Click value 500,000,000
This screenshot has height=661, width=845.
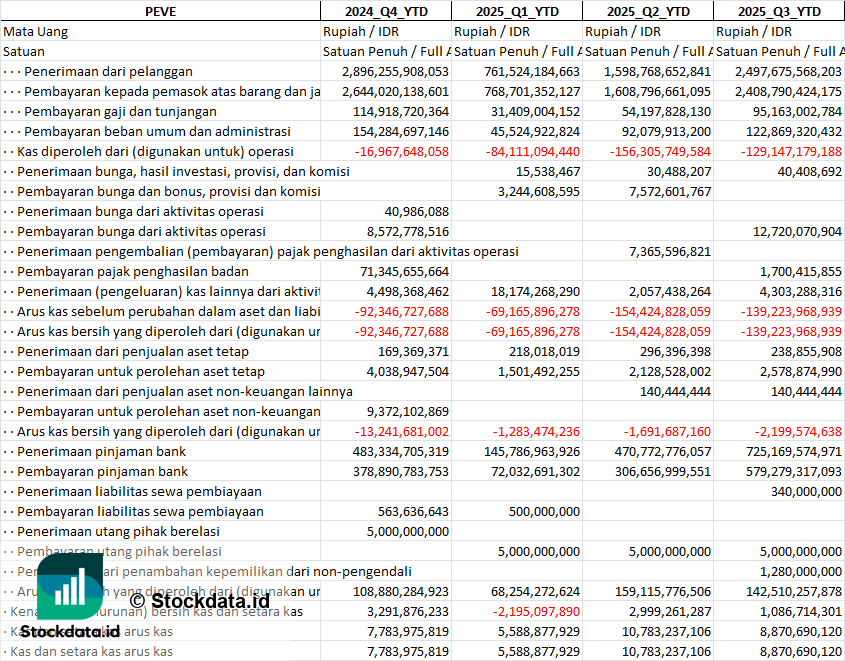544,511
